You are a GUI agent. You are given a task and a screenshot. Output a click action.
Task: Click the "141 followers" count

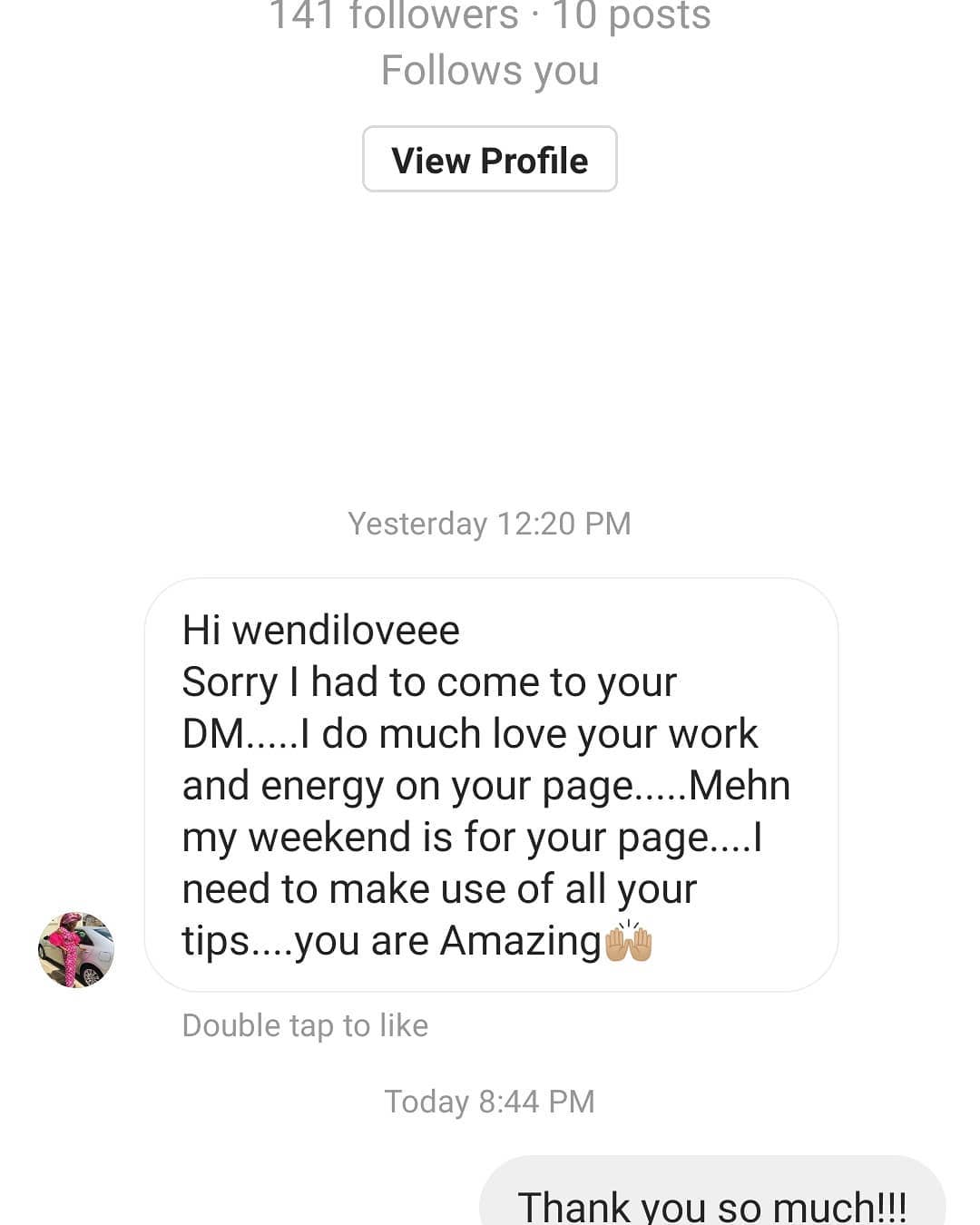coord(394,16)
